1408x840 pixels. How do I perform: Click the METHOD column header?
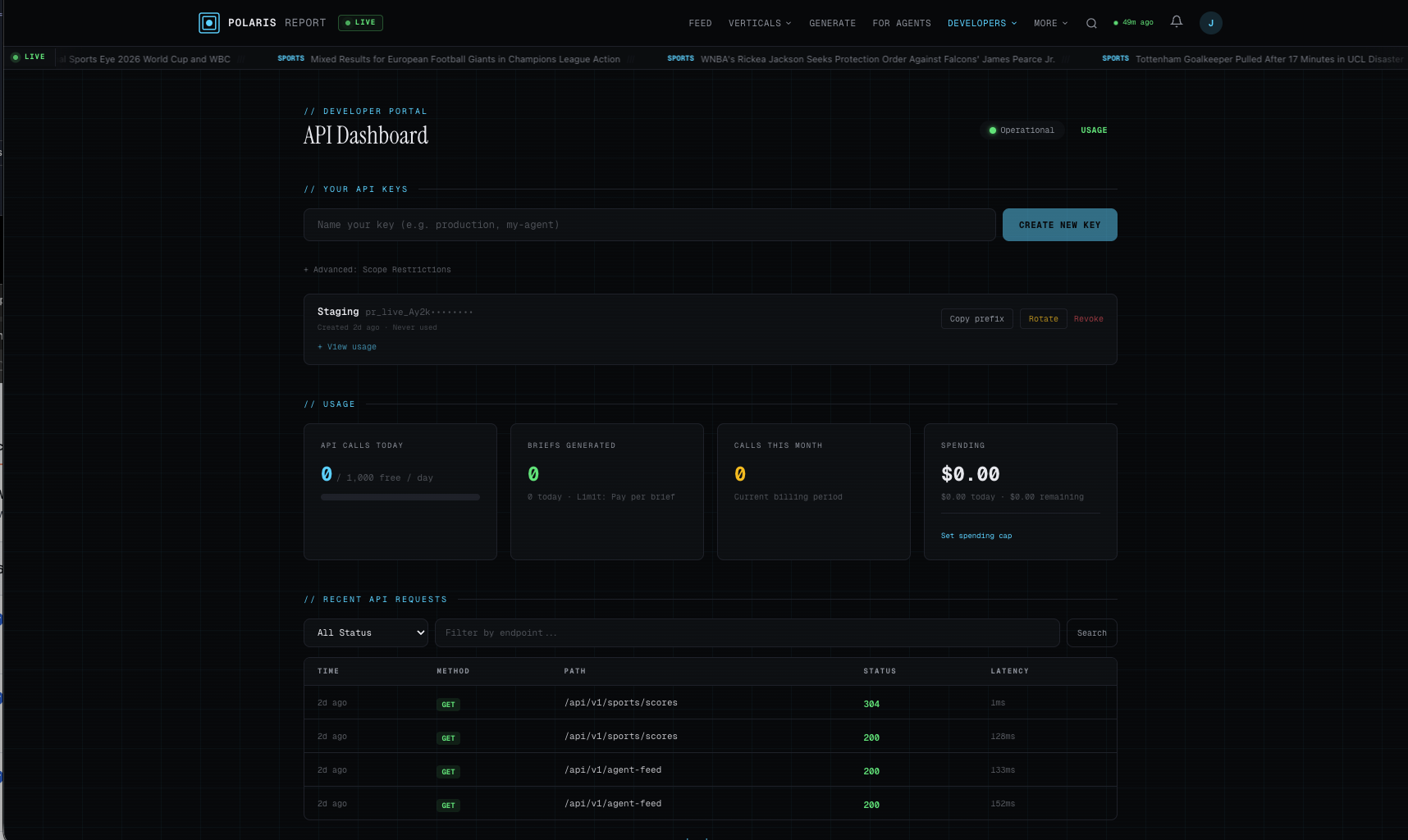[453, 671]
